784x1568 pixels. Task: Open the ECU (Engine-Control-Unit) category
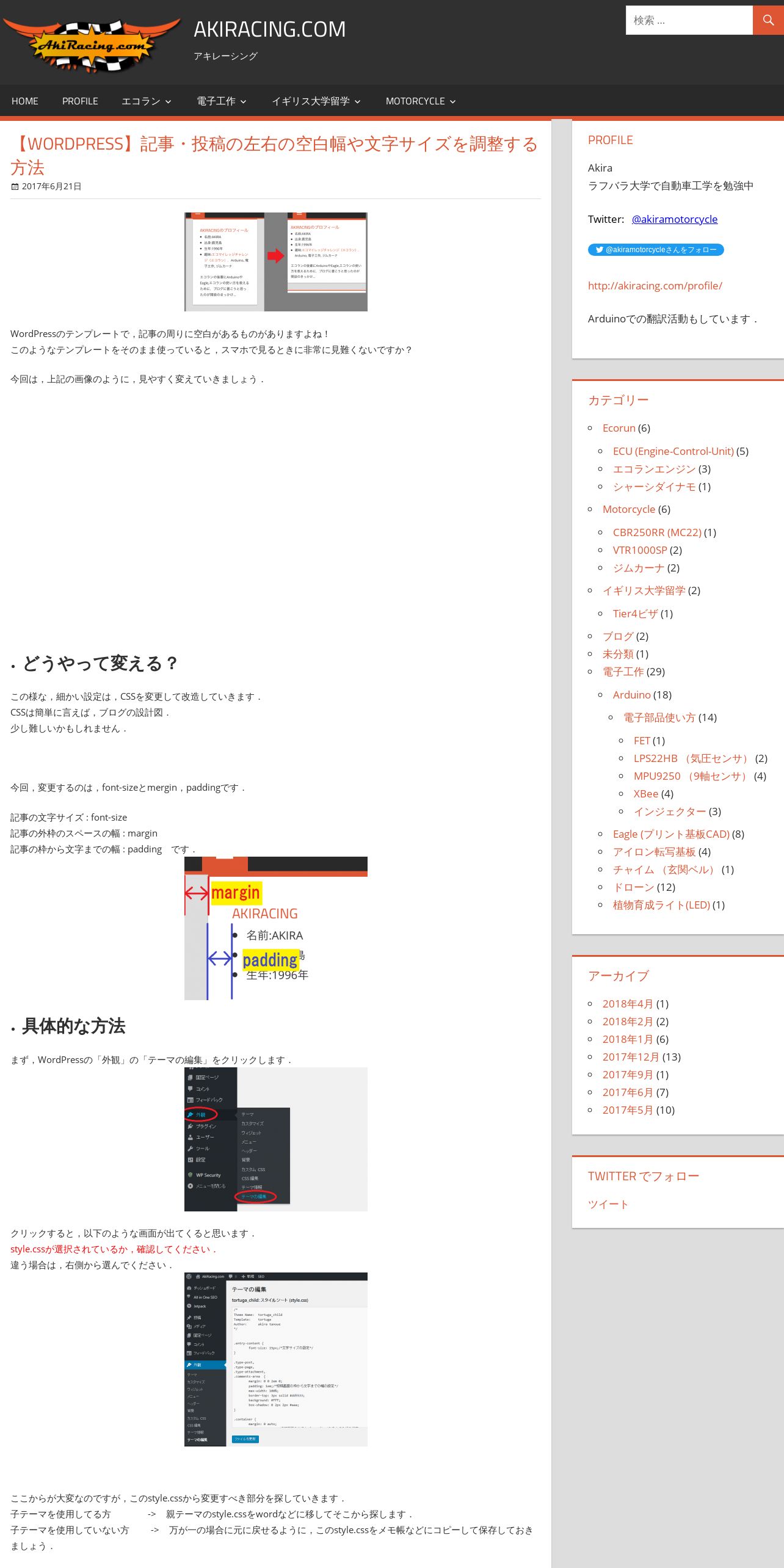coord(673,451)
